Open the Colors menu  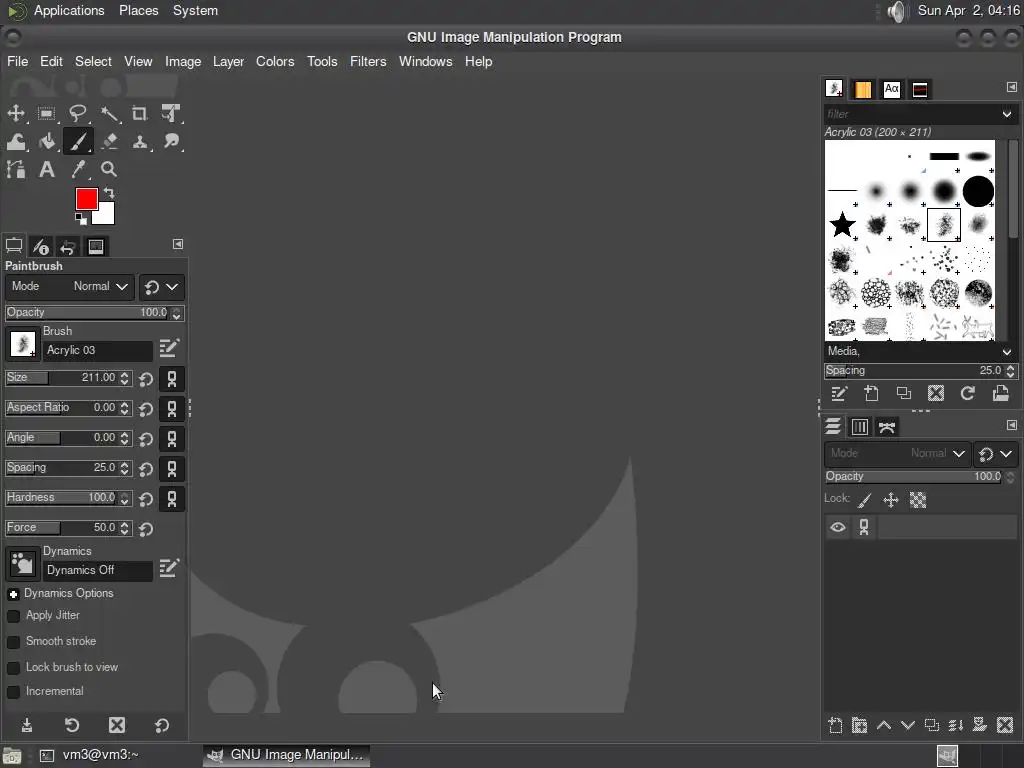(275, 61)
